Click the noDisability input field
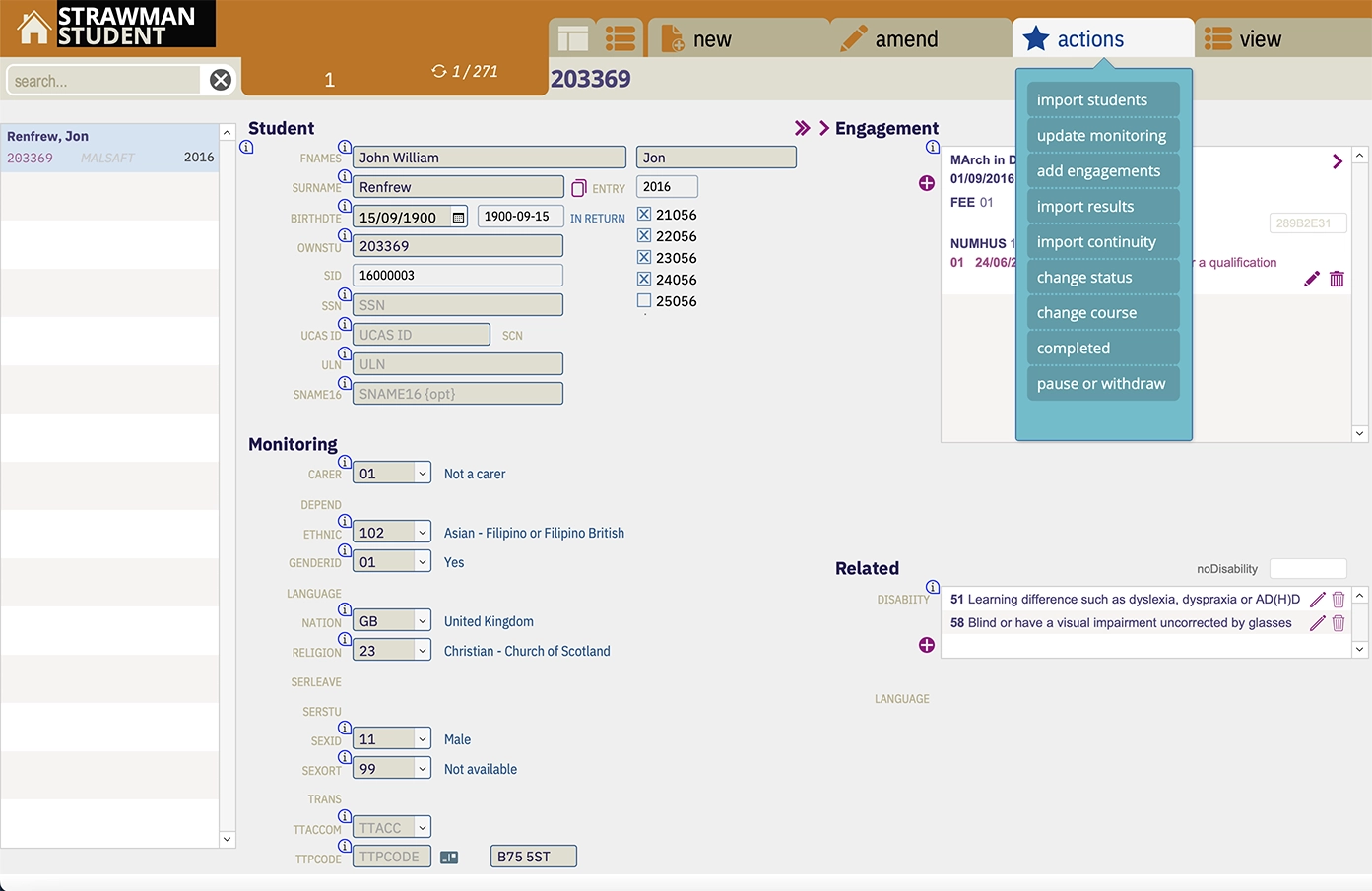This screenshot has height=891, width=1372. (1308, 568)
